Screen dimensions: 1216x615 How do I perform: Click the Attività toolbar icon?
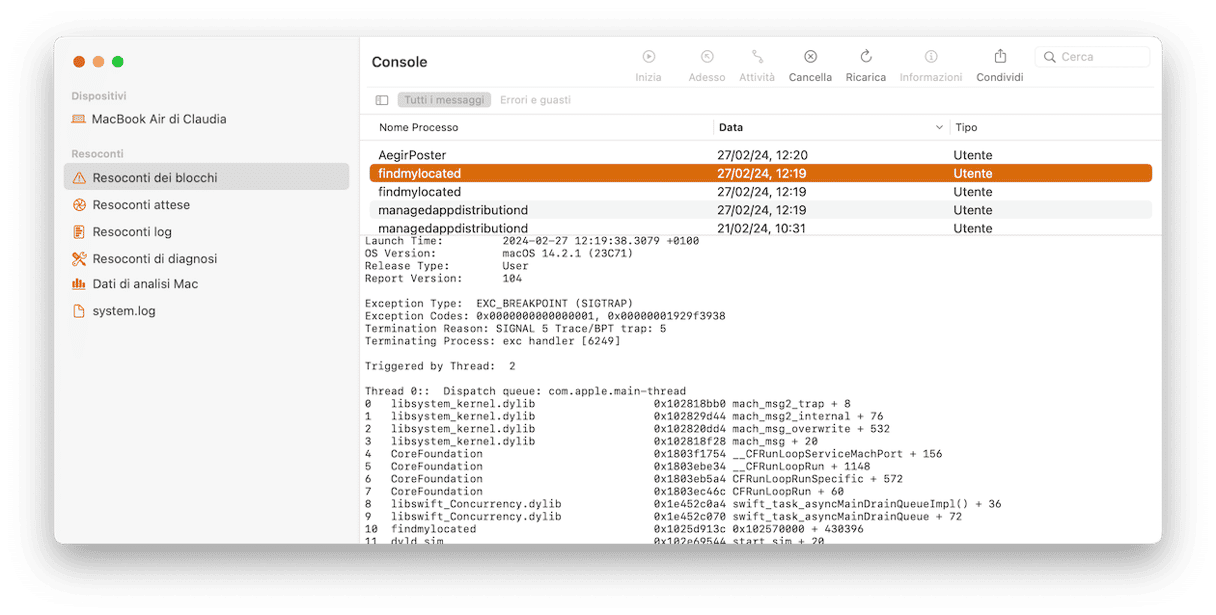tap(757, 57)
